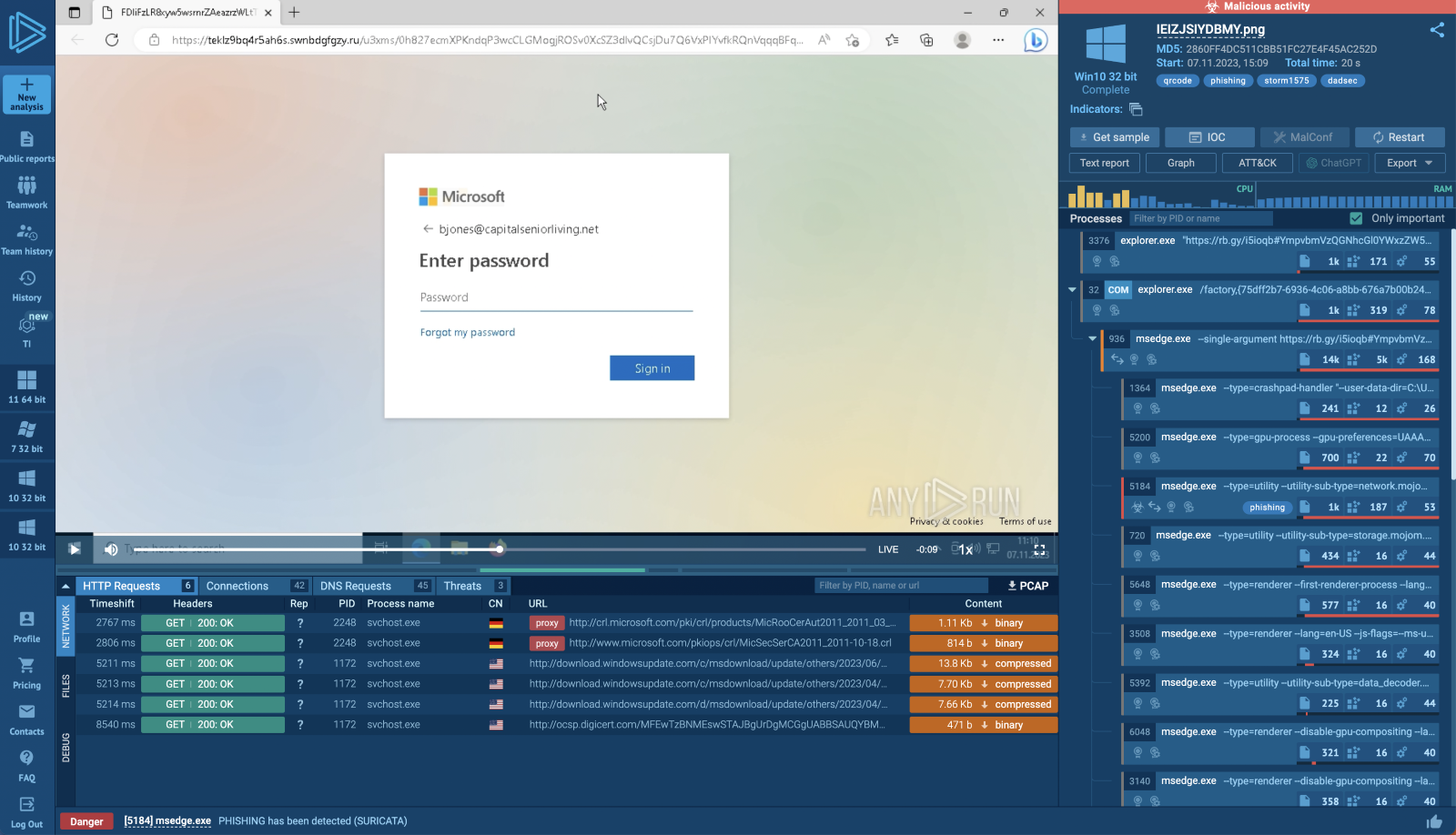The width and height of the screenshot is (1456, 835).
Task: Click the ANY.RUN logo
Action: point(27,33)
